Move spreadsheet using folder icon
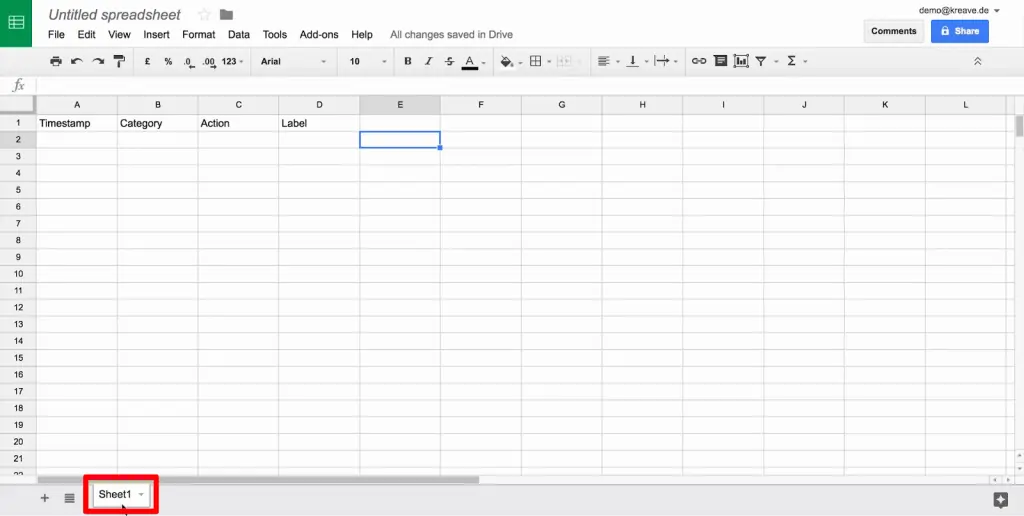 coord(227,14)
